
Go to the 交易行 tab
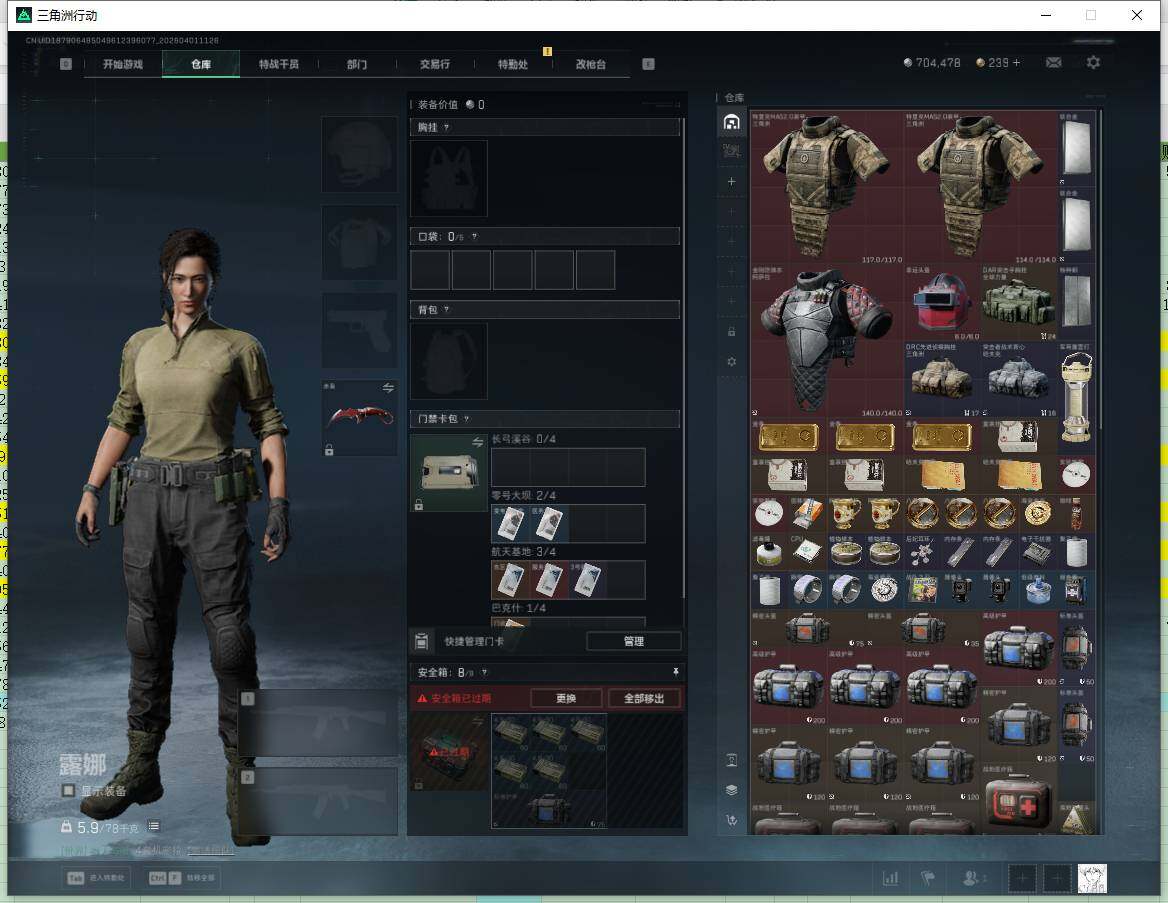coord(435,64)
